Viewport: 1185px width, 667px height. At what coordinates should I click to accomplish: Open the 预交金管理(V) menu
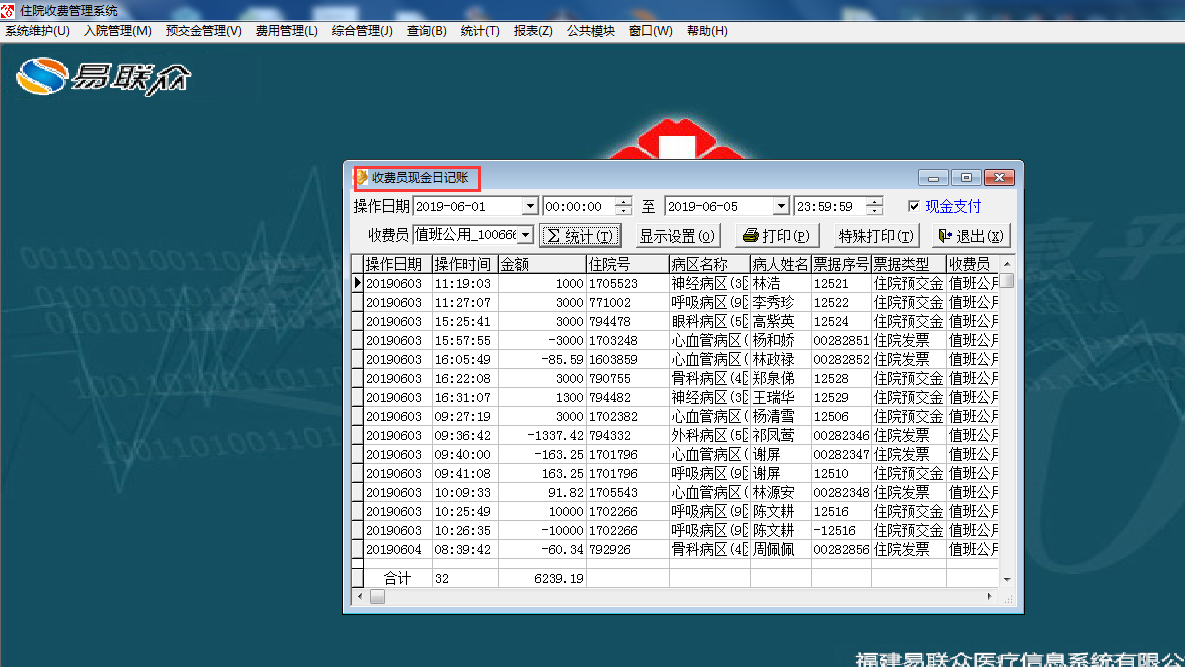pos(203,31)
